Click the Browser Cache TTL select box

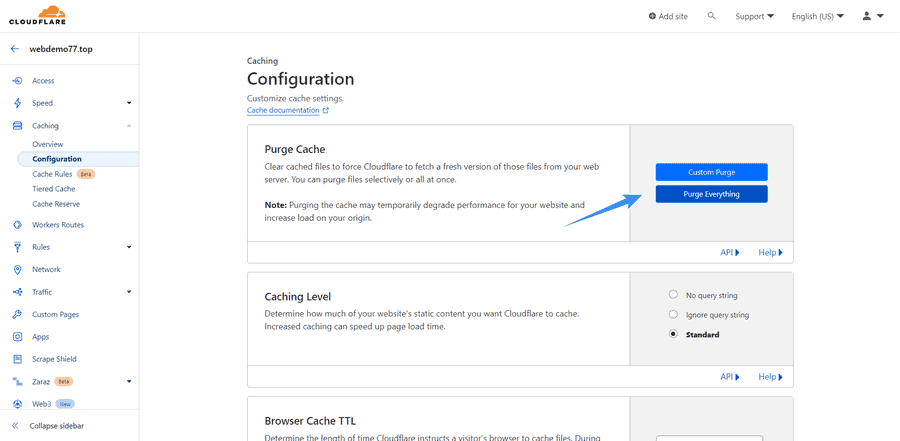[x=709, y=438]
